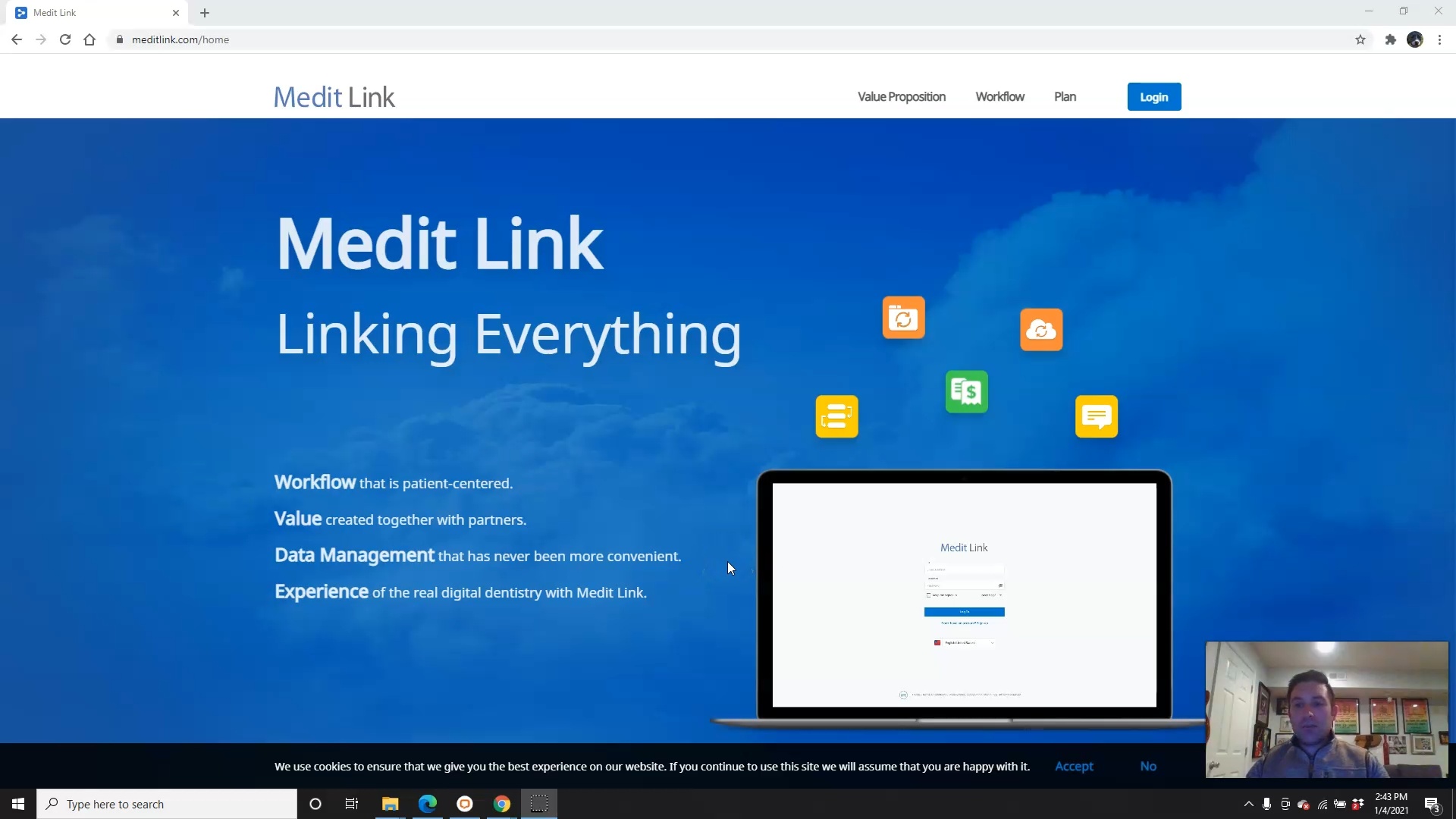Click the OneDrive sync error tray icon
The width and height of the screenshot is (1456, 819).
click(1304, 805)
